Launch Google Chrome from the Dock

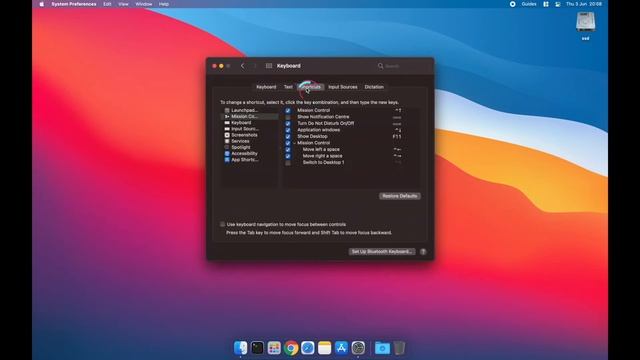pyautogui.click(x=291, y=348)
